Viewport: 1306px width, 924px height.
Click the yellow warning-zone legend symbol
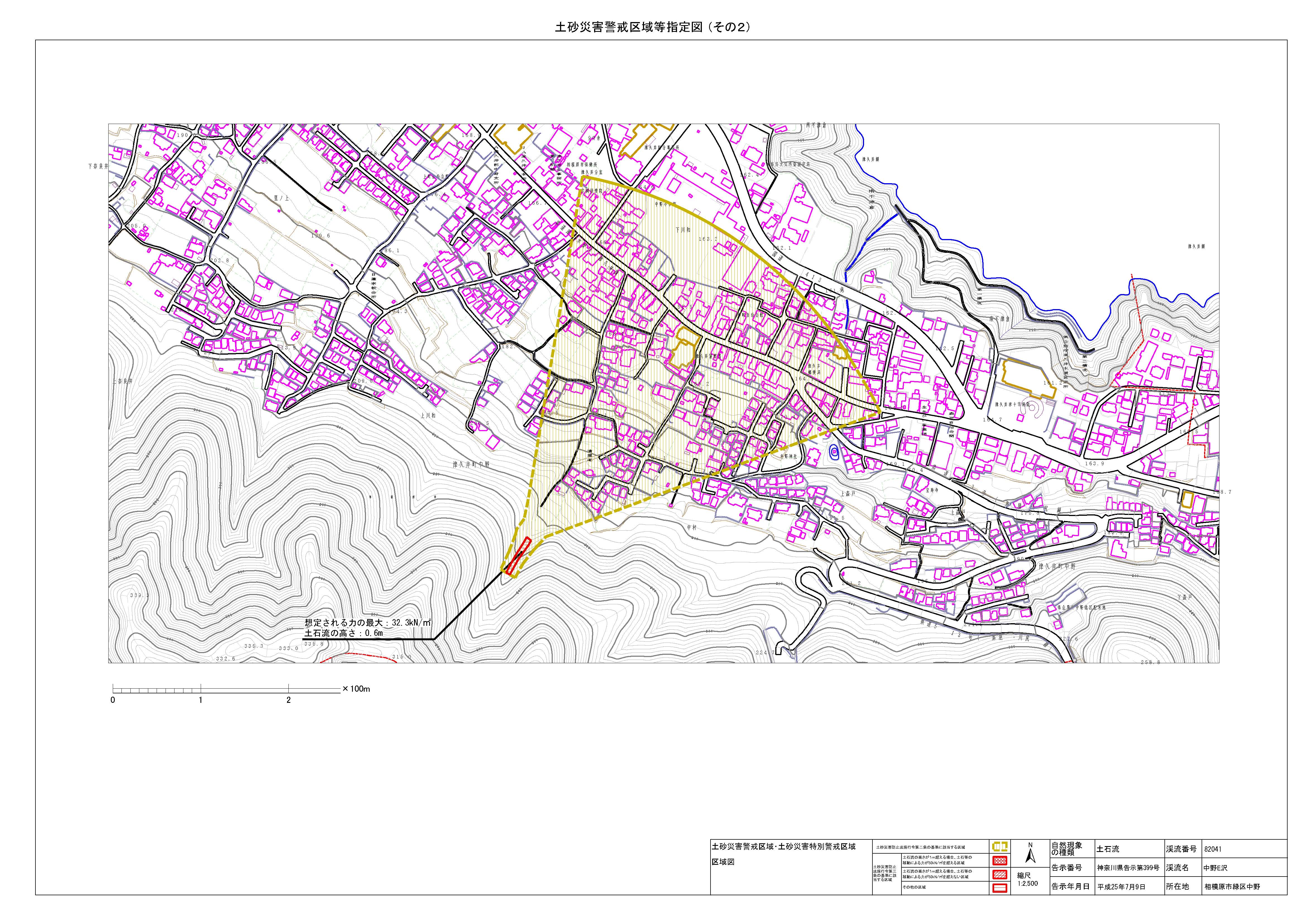(x=1000, y=847)
